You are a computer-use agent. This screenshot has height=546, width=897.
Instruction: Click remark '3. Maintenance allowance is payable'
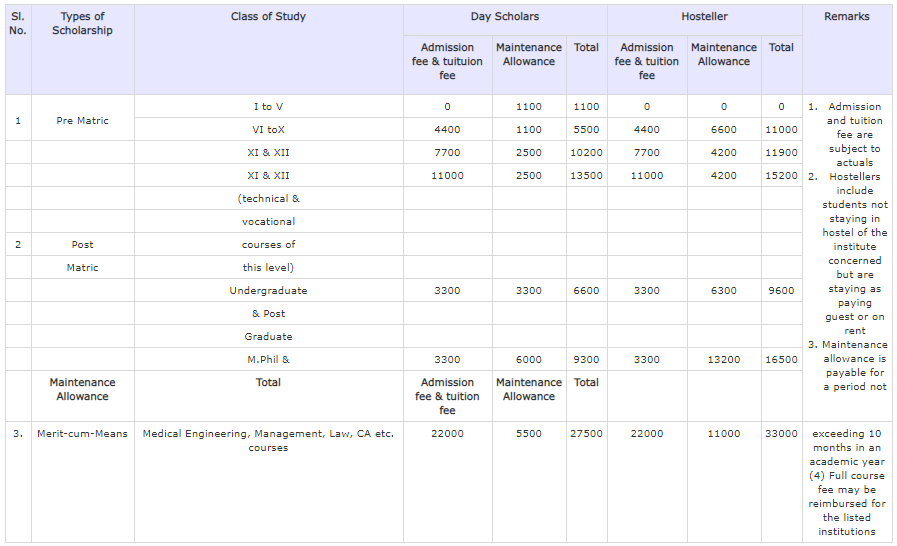(848, 366)
